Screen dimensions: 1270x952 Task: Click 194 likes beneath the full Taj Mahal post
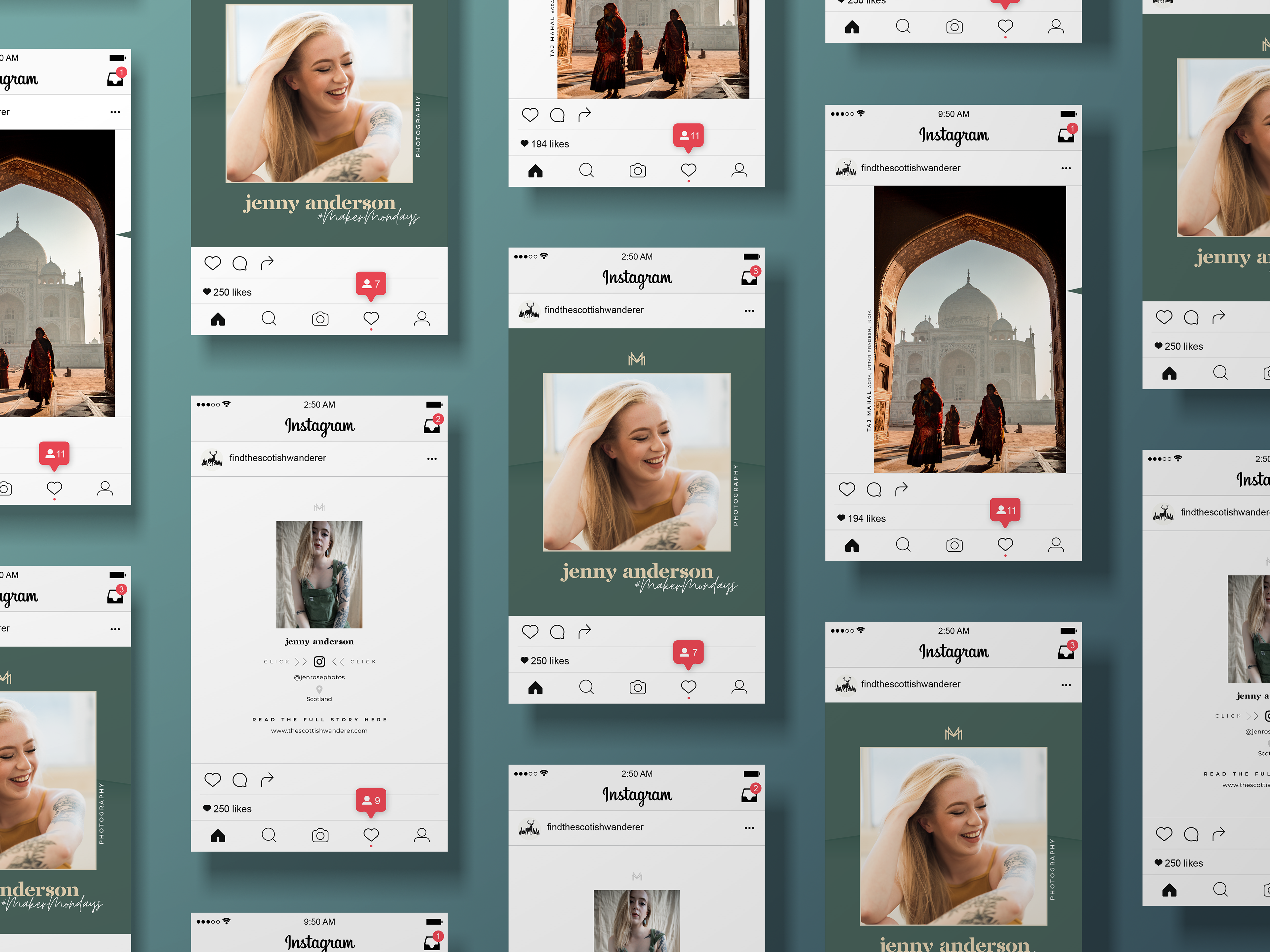click(867, 518)
